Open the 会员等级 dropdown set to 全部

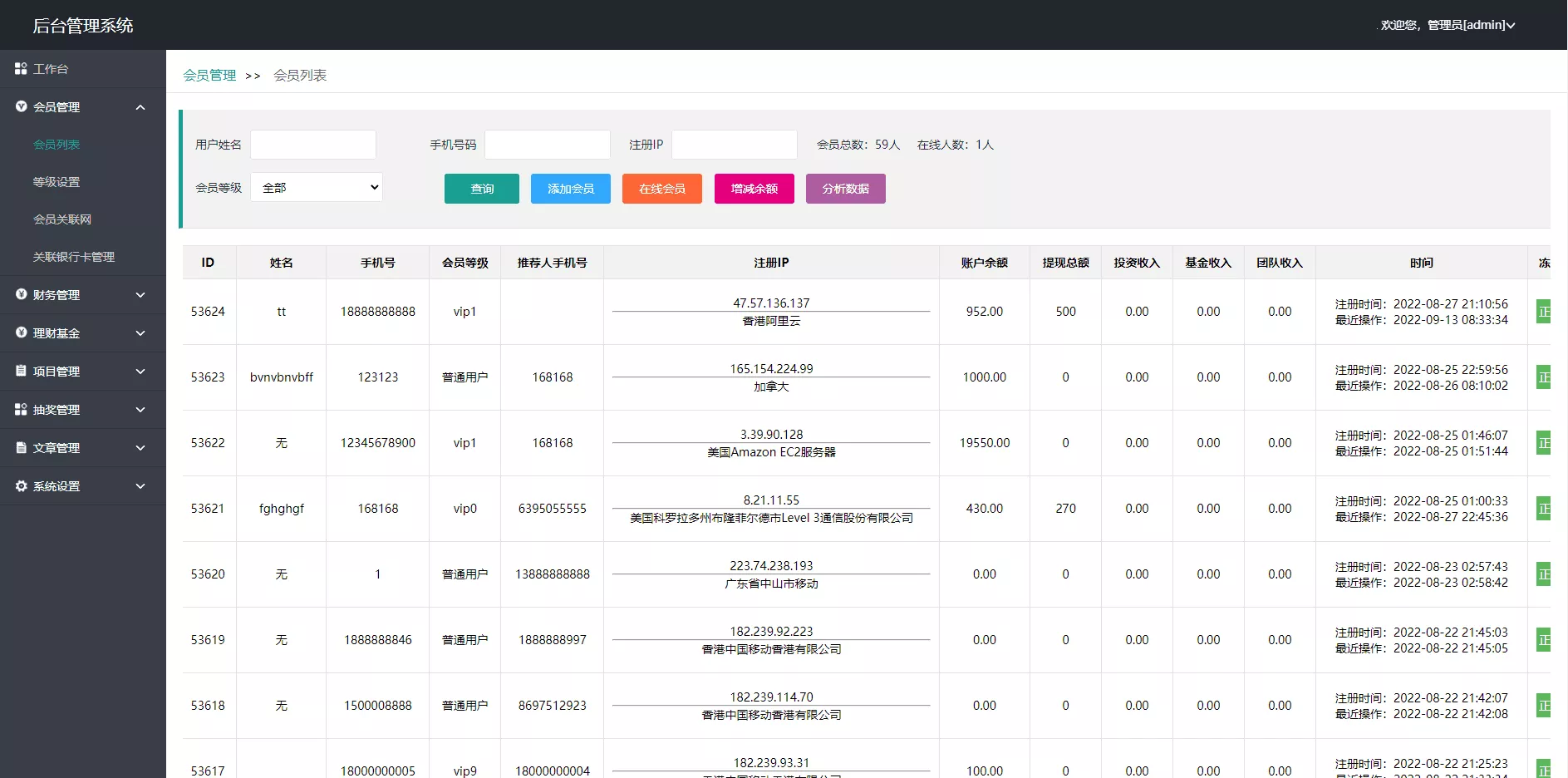pyautogui.click(x=316, y=187)
